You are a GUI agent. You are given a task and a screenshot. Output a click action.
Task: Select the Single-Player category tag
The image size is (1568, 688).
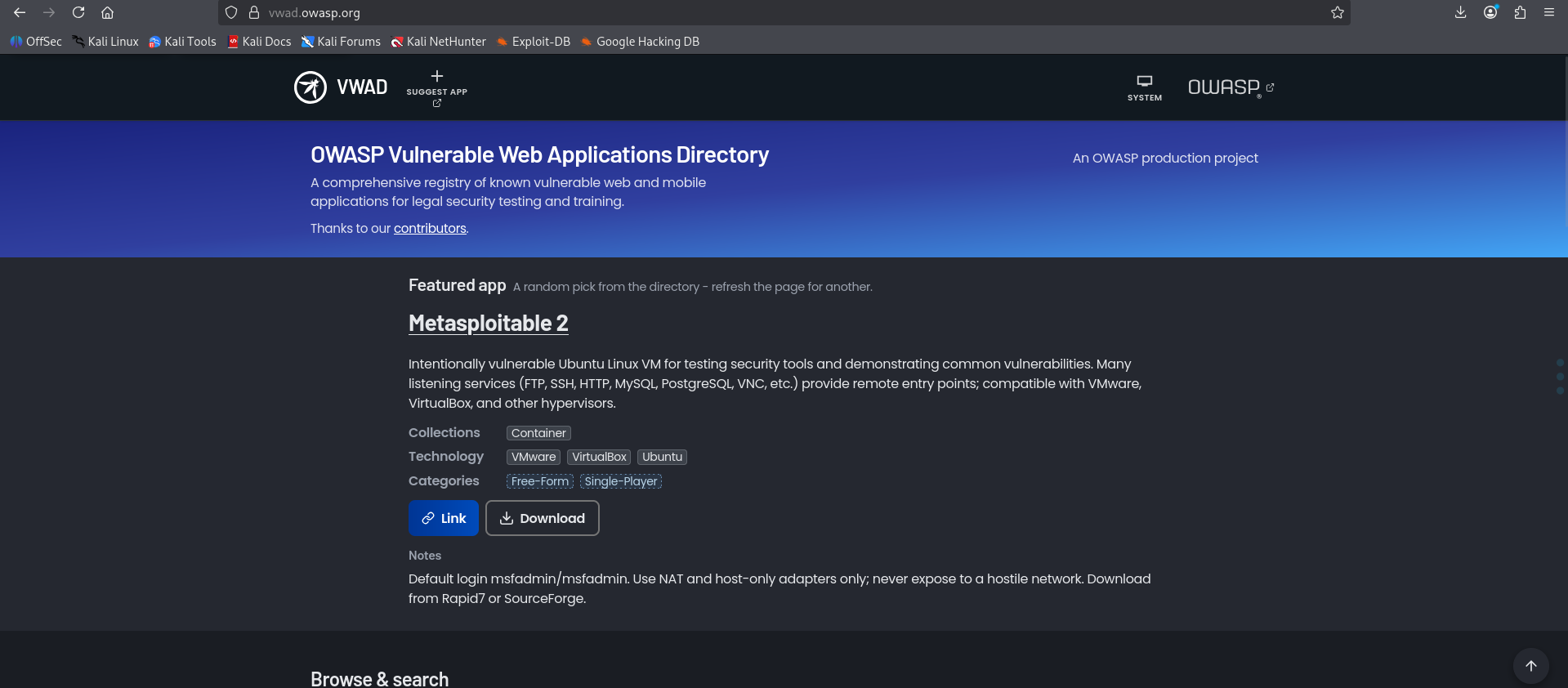[621, 481]
